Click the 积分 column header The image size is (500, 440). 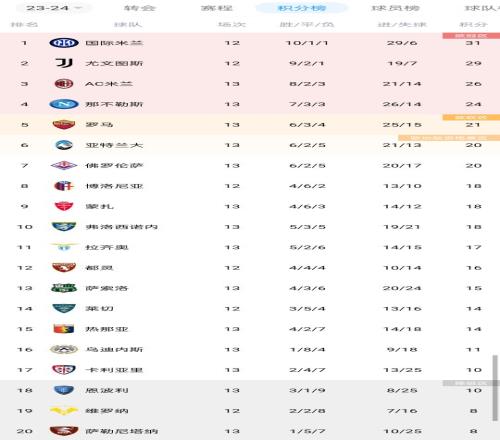click(473, 24)
